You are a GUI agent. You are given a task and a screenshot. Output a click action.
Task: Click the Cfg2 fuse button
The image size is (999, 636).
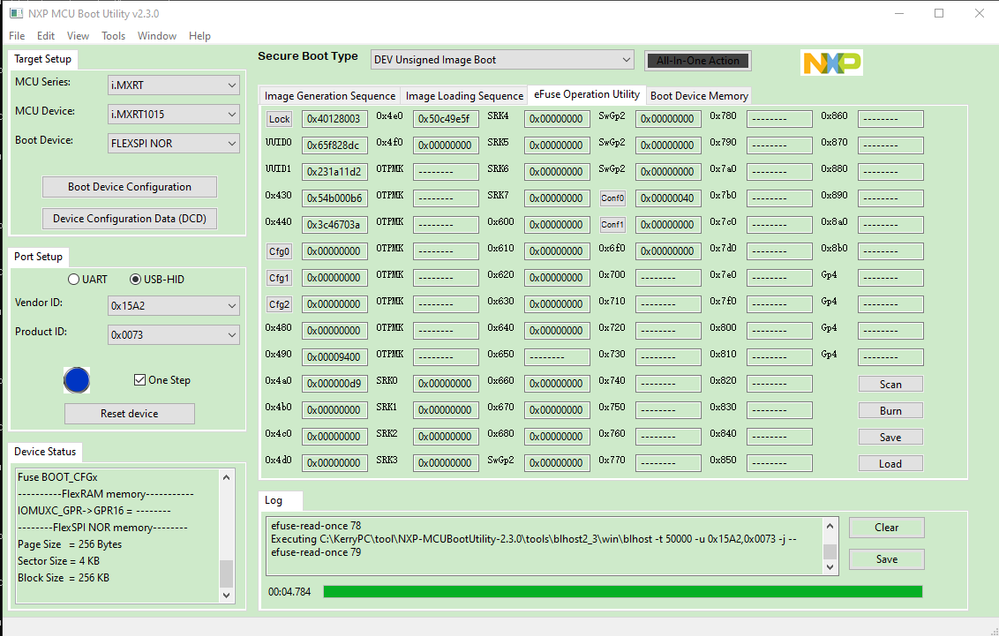(279, 305)
